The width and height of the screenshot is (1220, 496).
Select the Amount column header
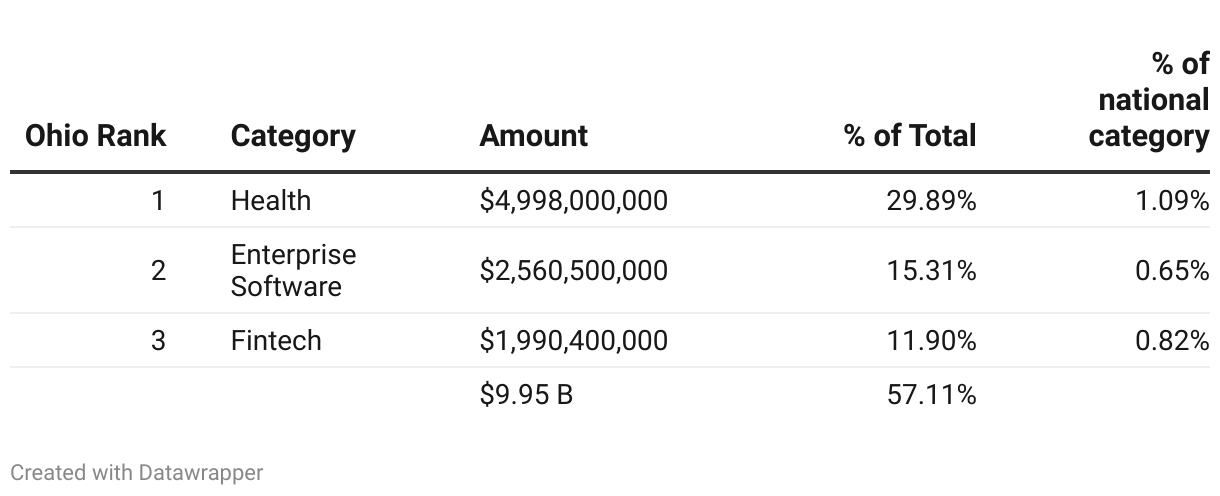point(534,136)
